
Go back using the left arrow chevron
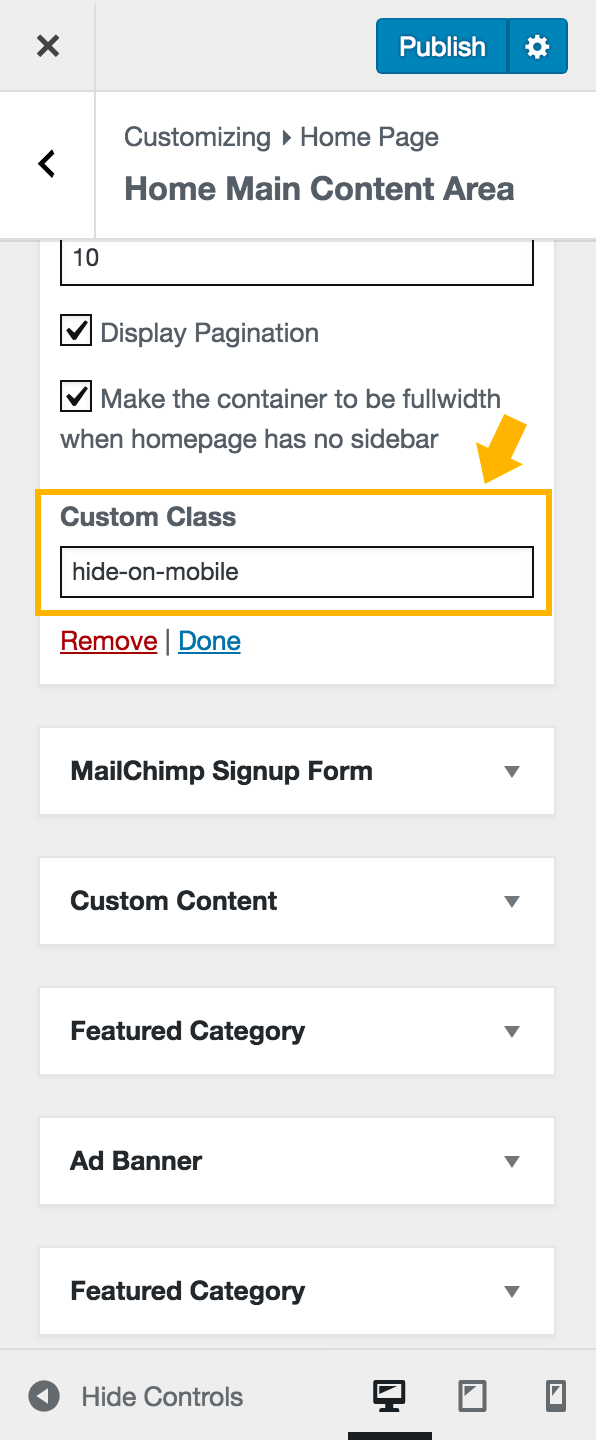click(x=45, y=164)
